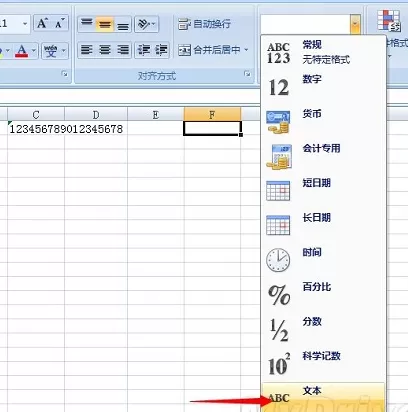The height and width of the screenshot is (412, 408).
Task: Select 短日期 short date format
Action: (x=323, y=191)
